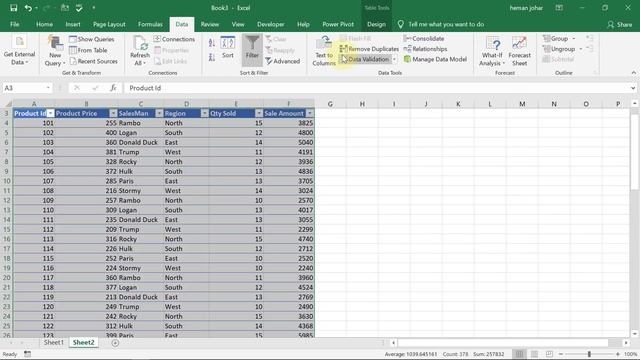Open Relationships
640x360 pixels.
(x=425, y=49)
